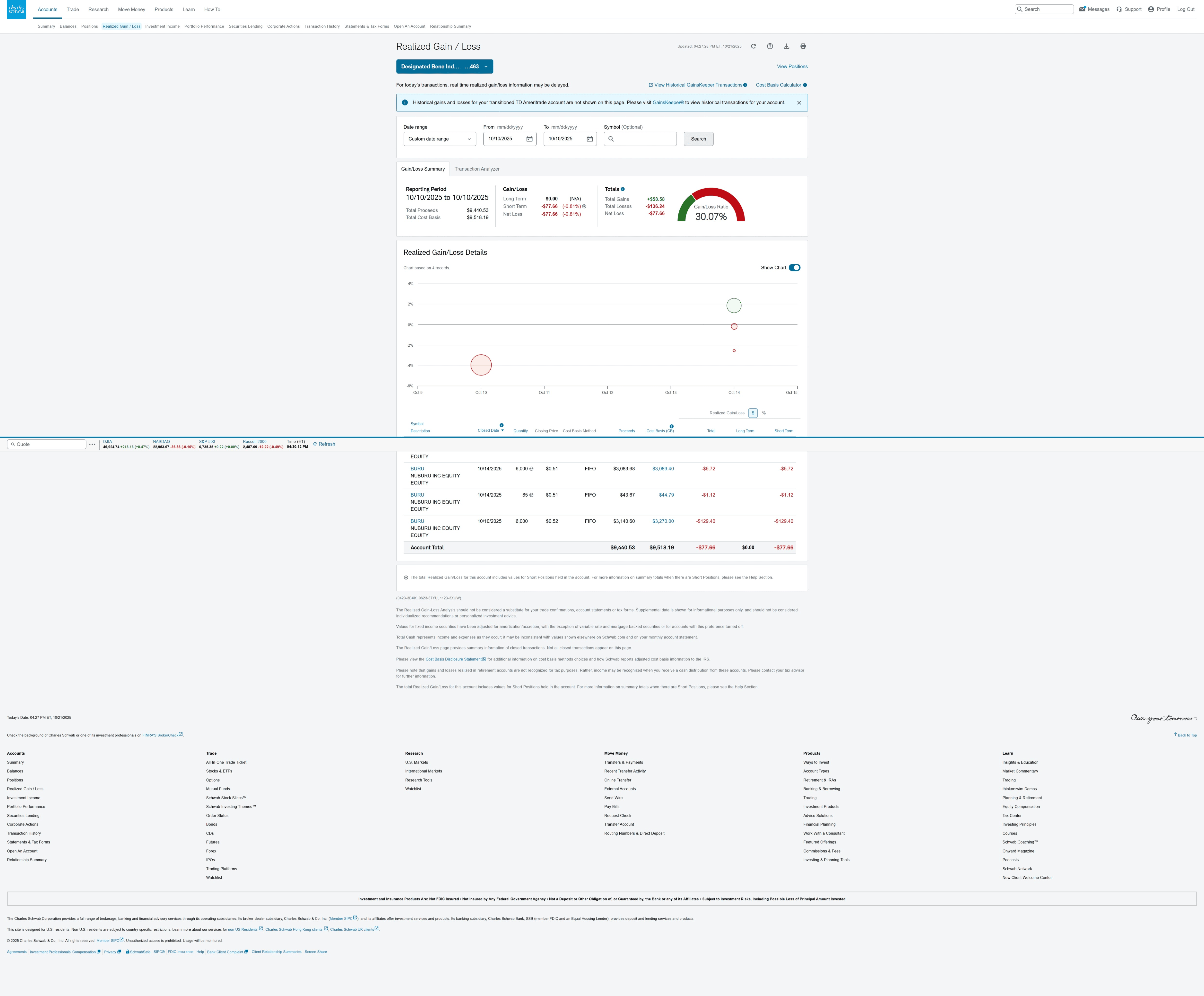1204x996 pixels.
Task: Click the Messages envelope icon
Action: (x=1083, y=9)
